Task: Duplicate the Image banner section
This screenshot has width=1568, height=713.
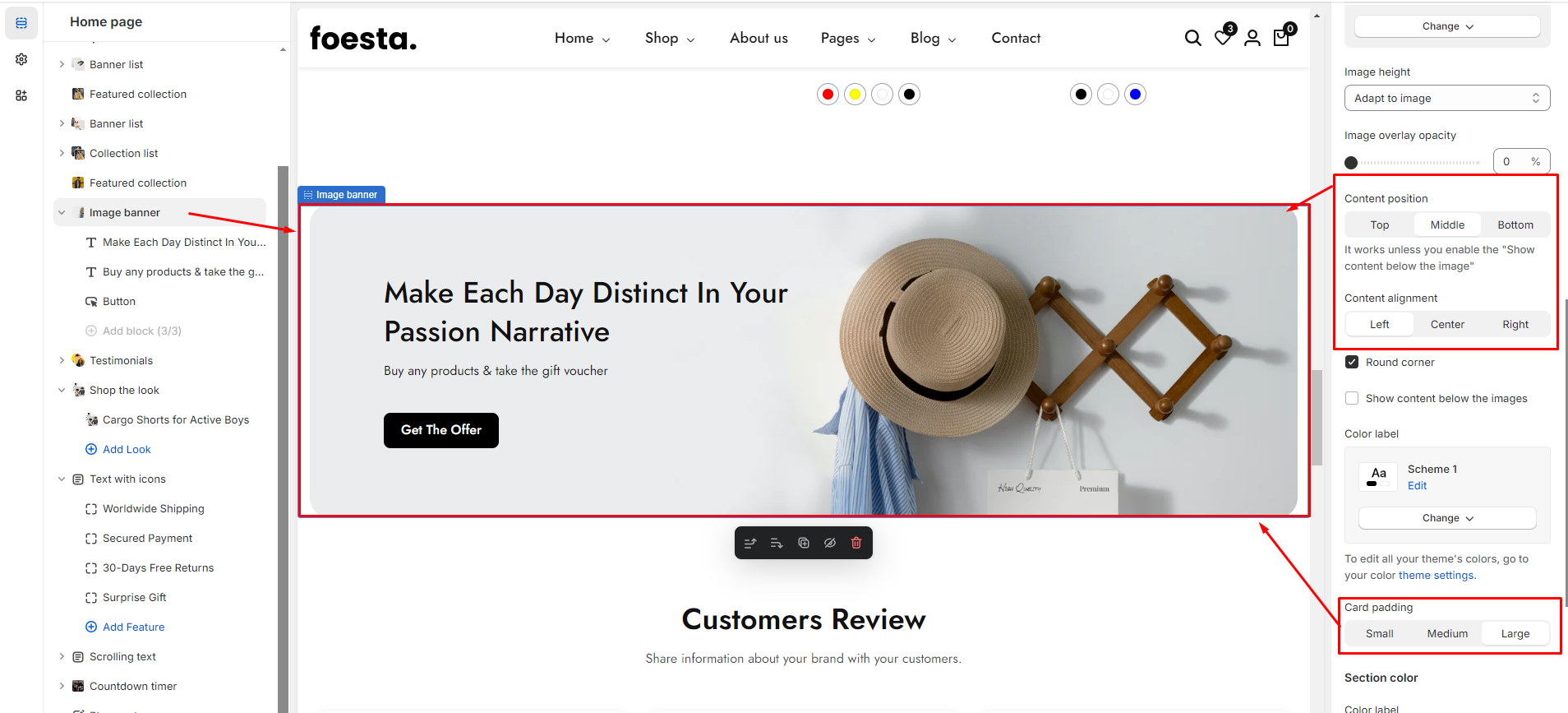Action: tap(804, 543)
